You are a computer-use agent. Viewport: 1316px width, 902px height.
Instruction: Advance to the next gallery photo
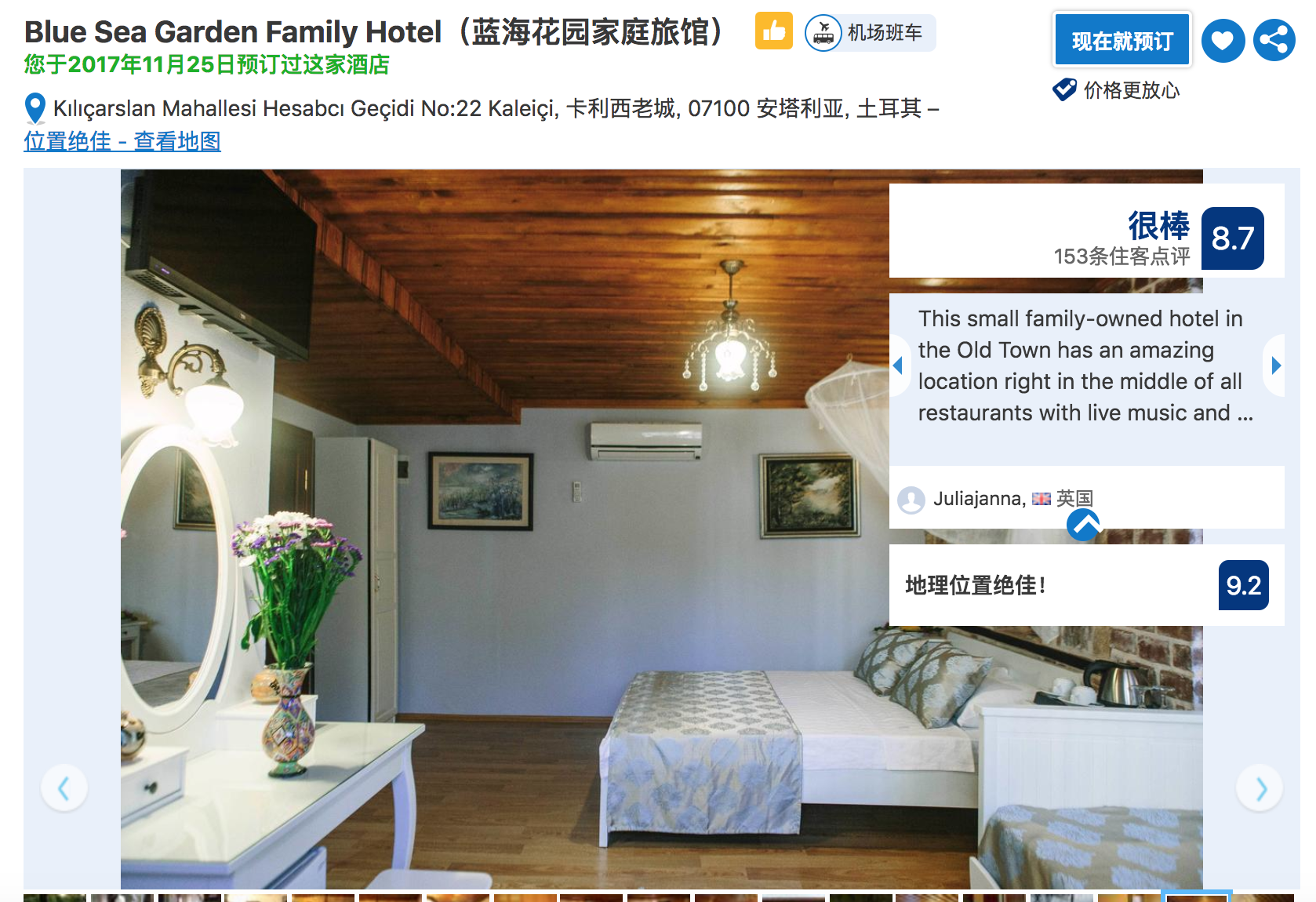(1260, 787)
